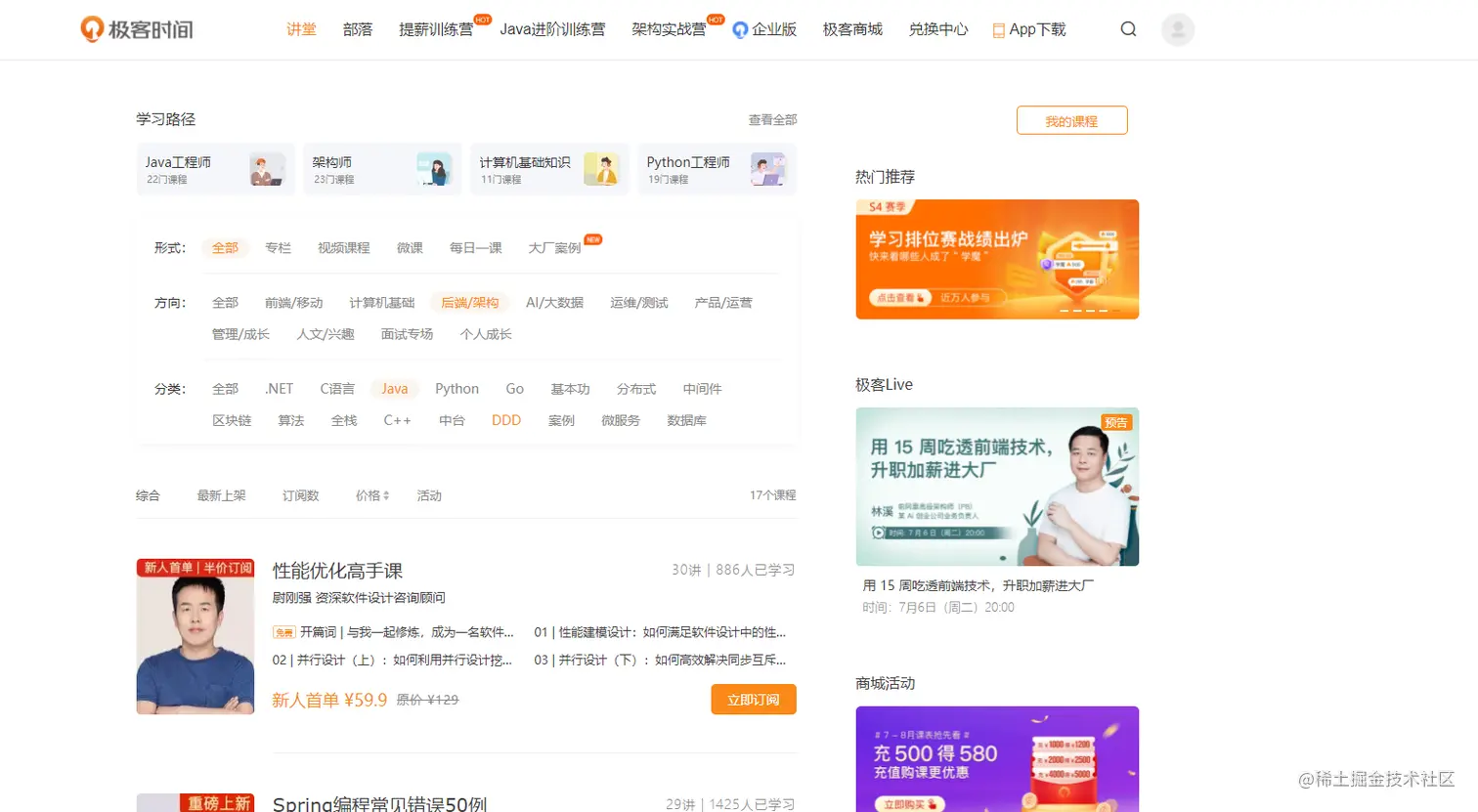Open 架构实战营 in the navigation
Viewport: 1478px width, 812px height.
tap(669, 29)
